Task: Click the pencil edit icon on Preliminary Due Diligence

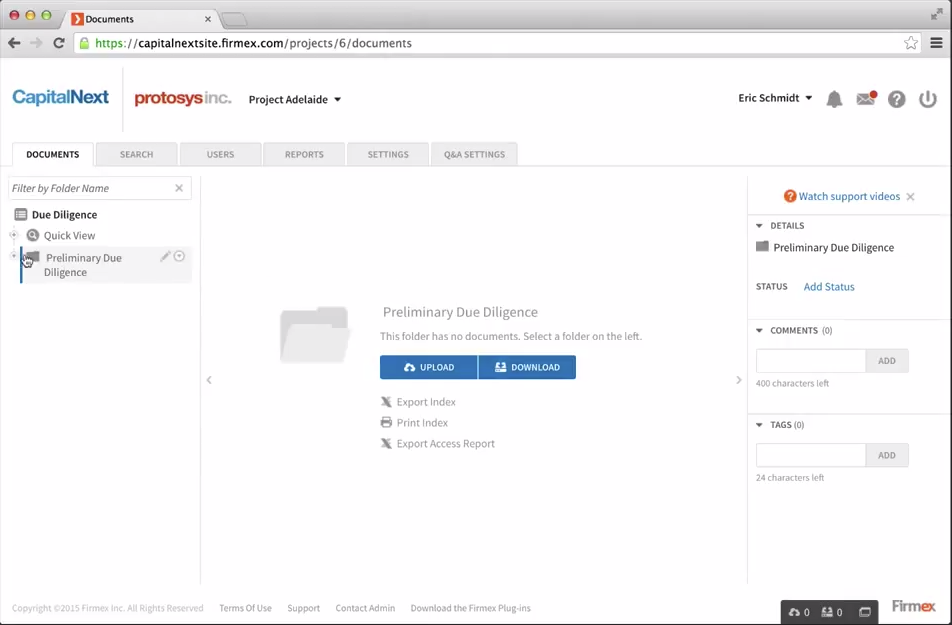Action: 165,256
